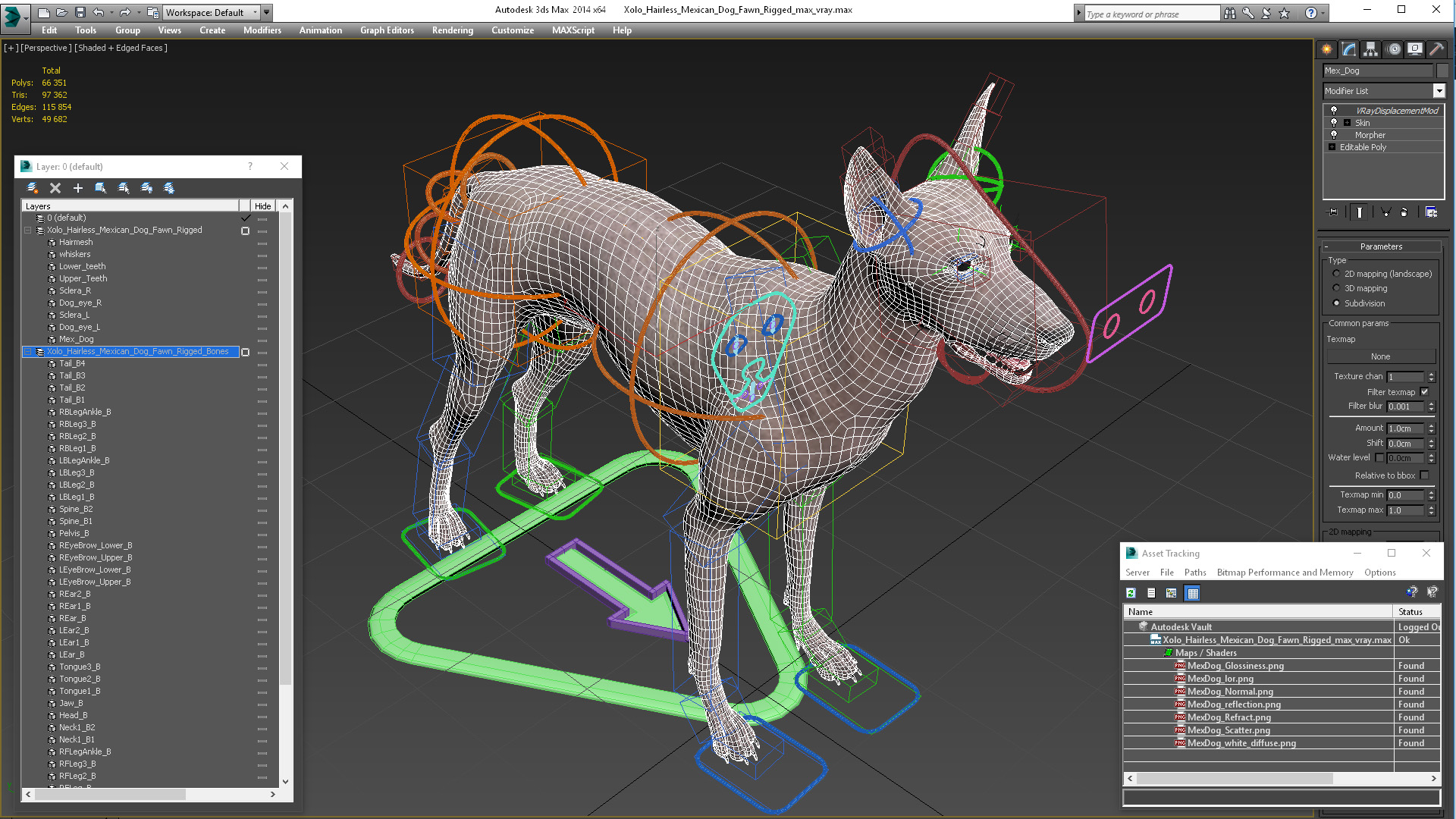The image size is (1456, 819).
Task: Toggle Morpher modifier lightbulb on/off
Action: (1334, 135)
